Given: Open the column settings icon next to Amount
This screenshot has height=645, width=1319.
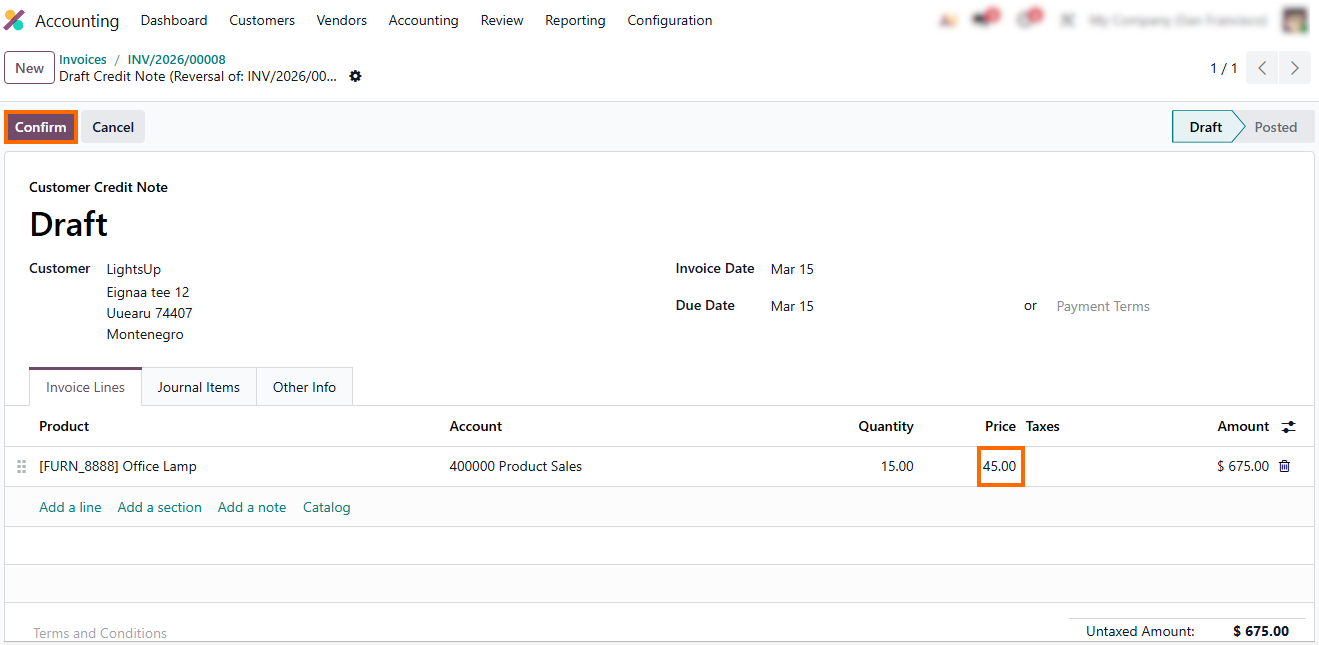Looking at the screenshot, I should pyautogui.click(x=1289, y=427).
